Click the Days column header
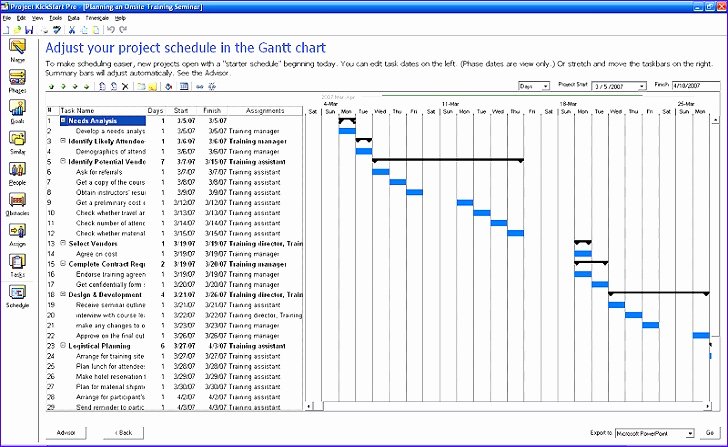 pos(155,110)
